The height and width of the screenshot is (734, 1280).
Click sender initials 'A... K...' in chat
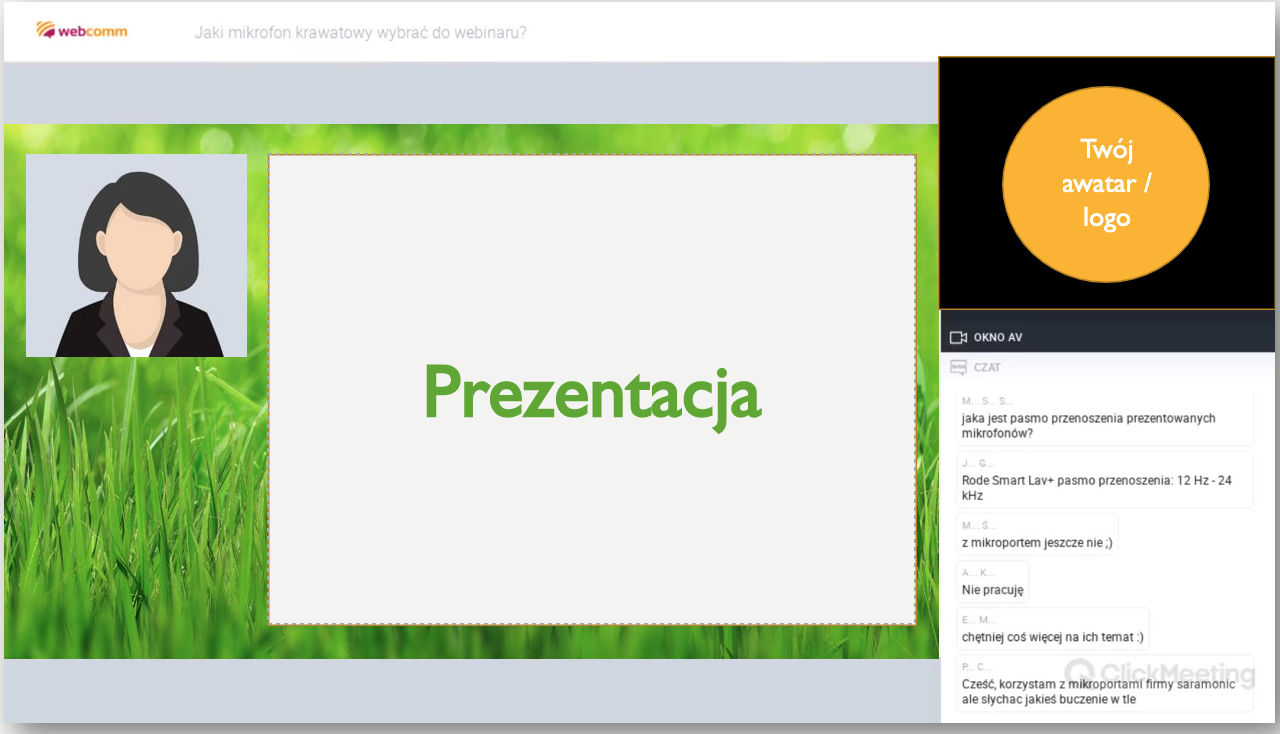pos(977,572)
